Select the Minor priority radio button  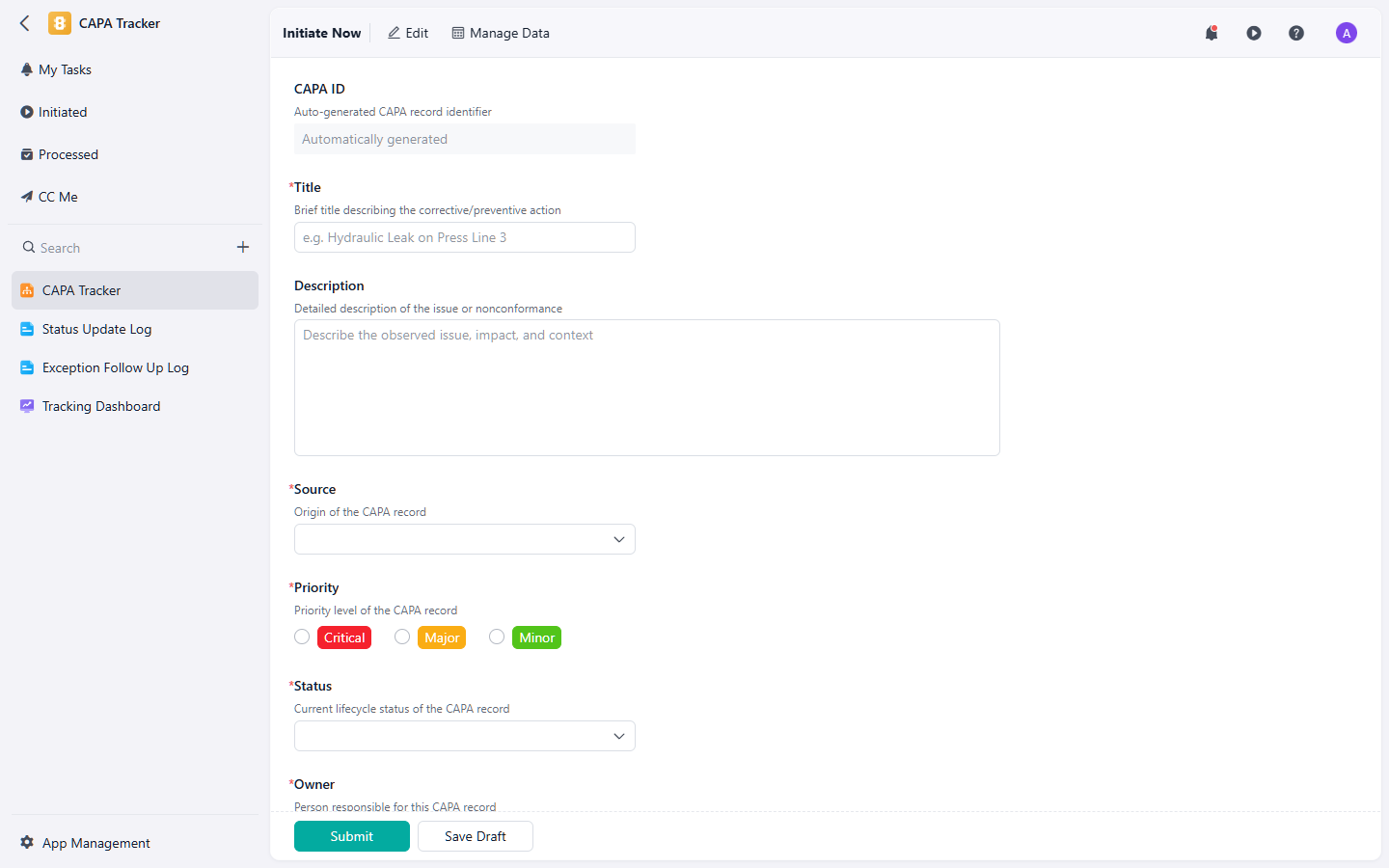coord(497,637)
